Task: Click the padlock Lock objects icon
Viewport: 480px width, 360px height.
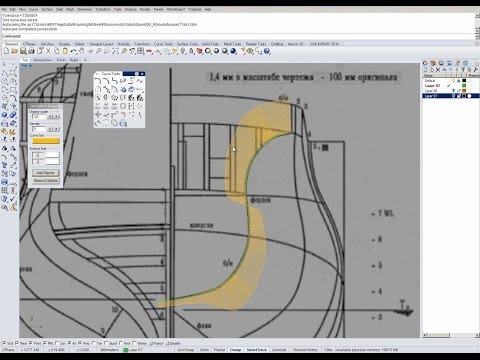Action: point(191,51)
